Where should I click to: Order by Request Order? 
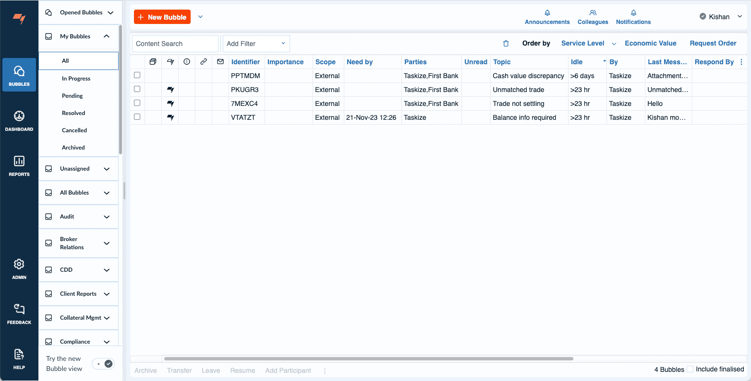point(713,43)
